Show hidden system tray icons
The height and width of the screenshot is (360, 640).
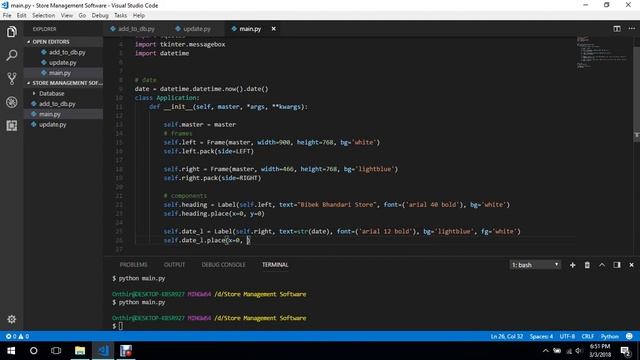[x=546, y=351]
